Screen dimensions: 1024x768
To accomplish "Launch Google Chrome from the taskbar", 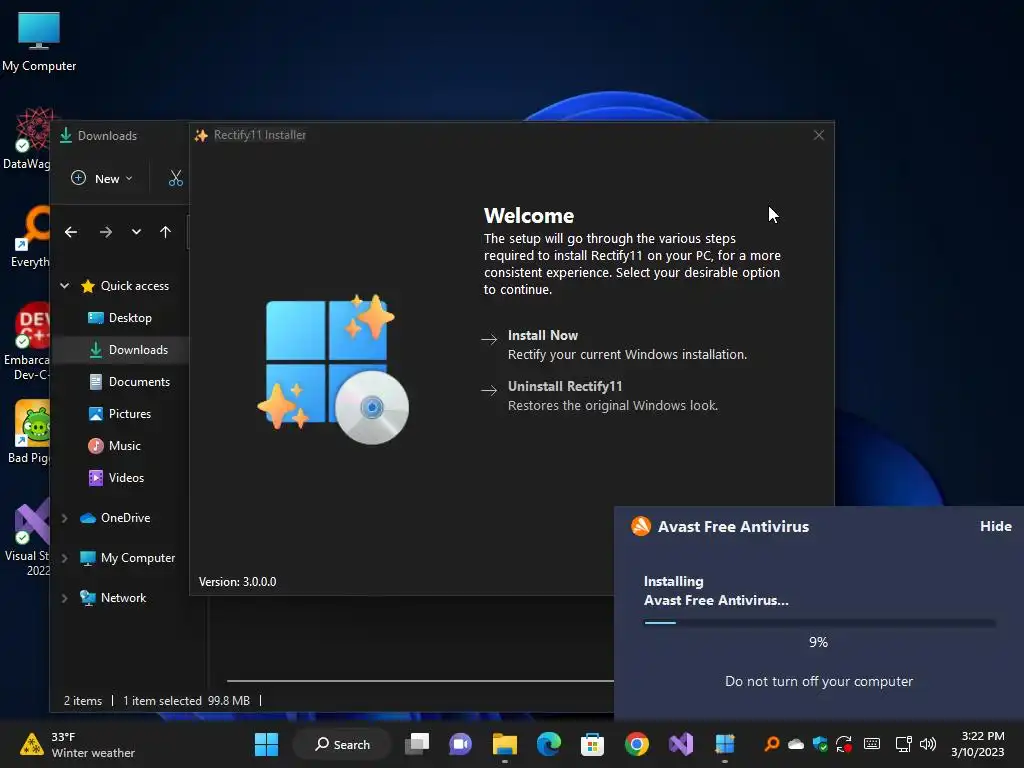I will [x=637, y=744].
